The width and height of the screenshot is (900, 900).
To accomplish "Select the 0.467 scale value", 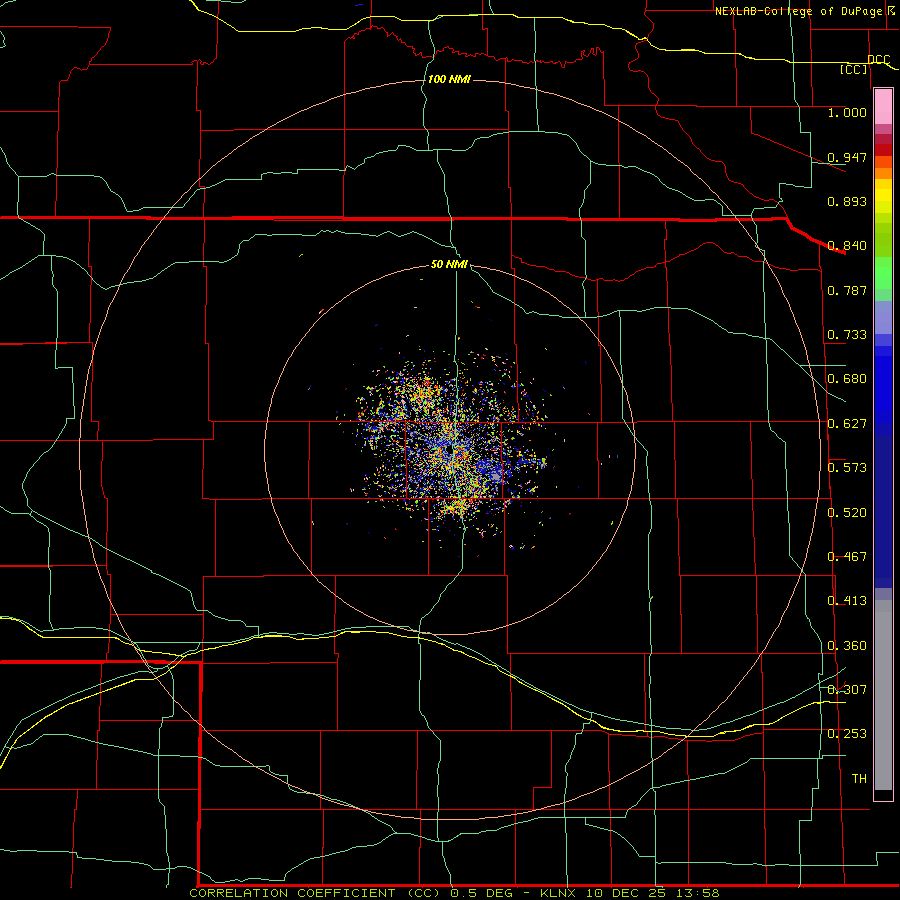I will [847, 557].
